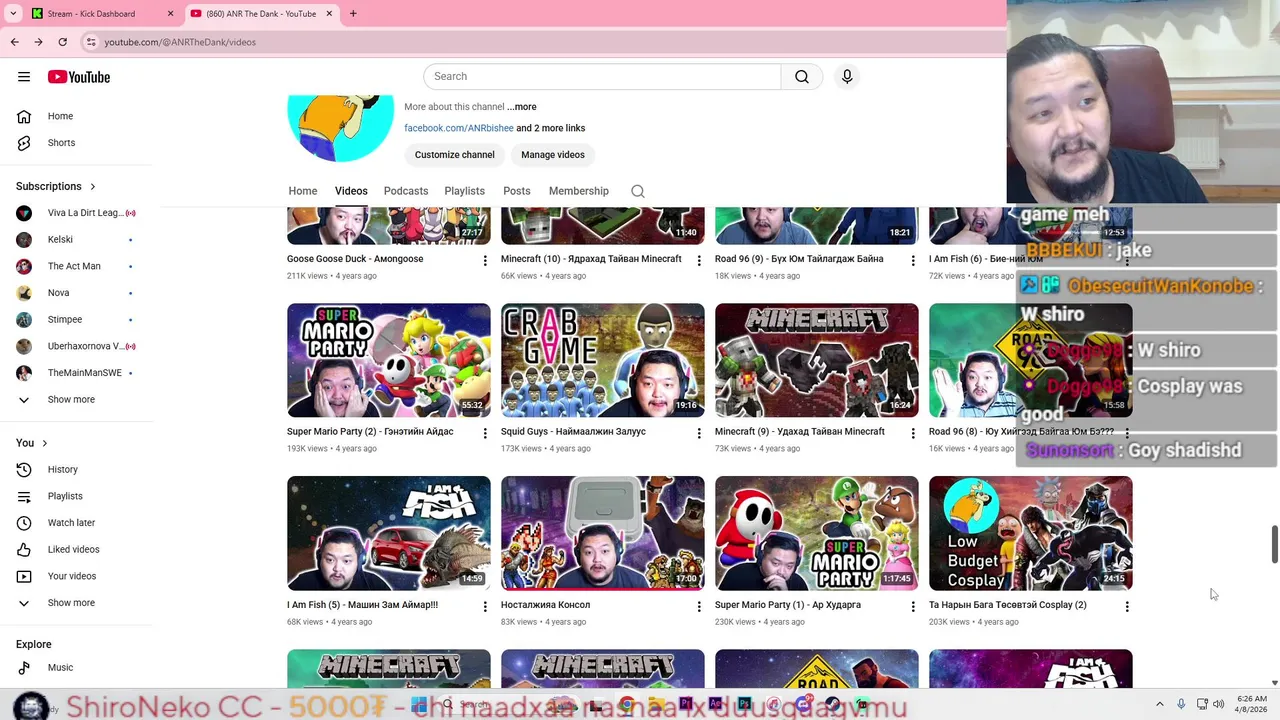This screenshot has width=1280, height=720.
Task: Go forward in the browser
Action: [38, 42]
